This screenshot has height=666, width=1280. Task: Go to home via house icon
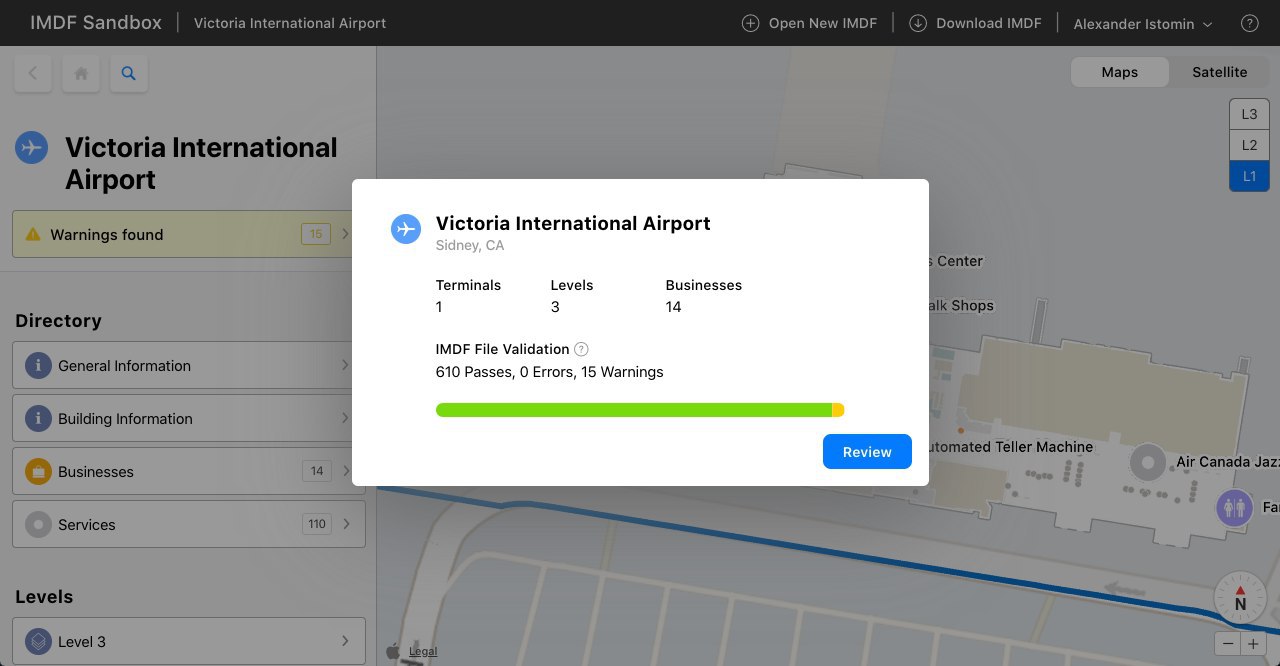point(81,73)
